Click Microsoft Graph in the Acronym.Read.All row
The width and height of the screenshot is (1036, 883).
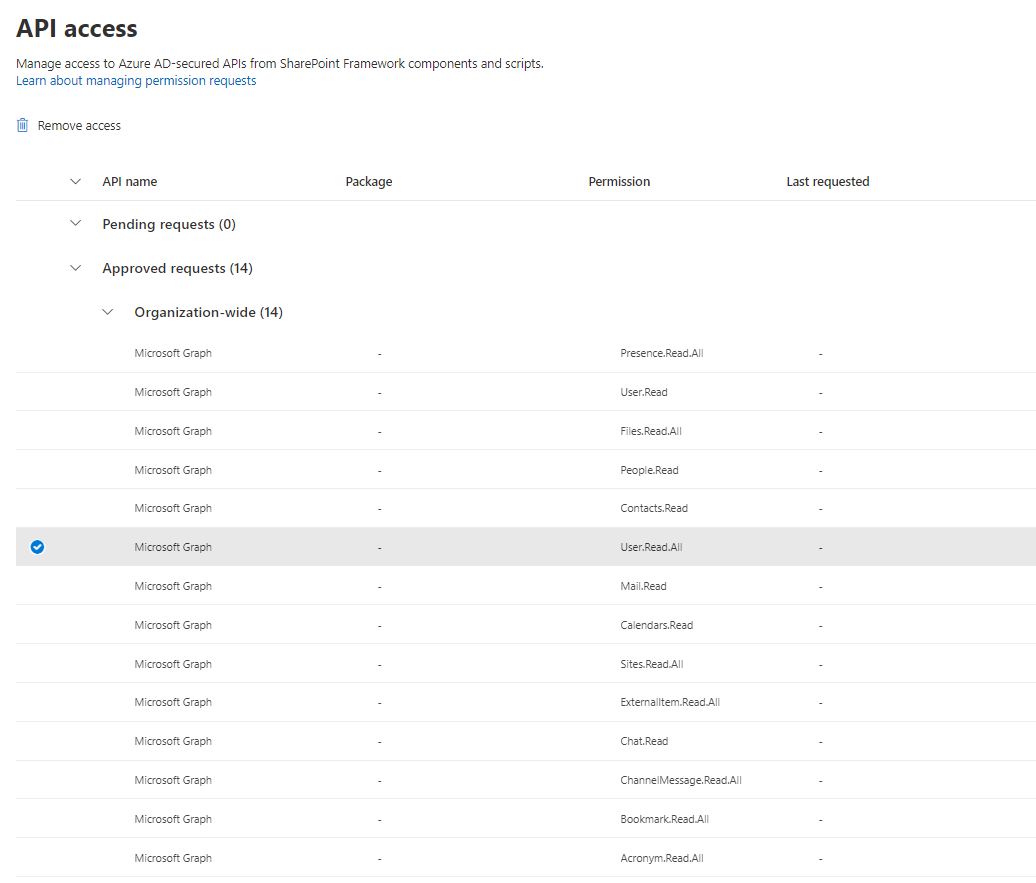tap(173, 858)
